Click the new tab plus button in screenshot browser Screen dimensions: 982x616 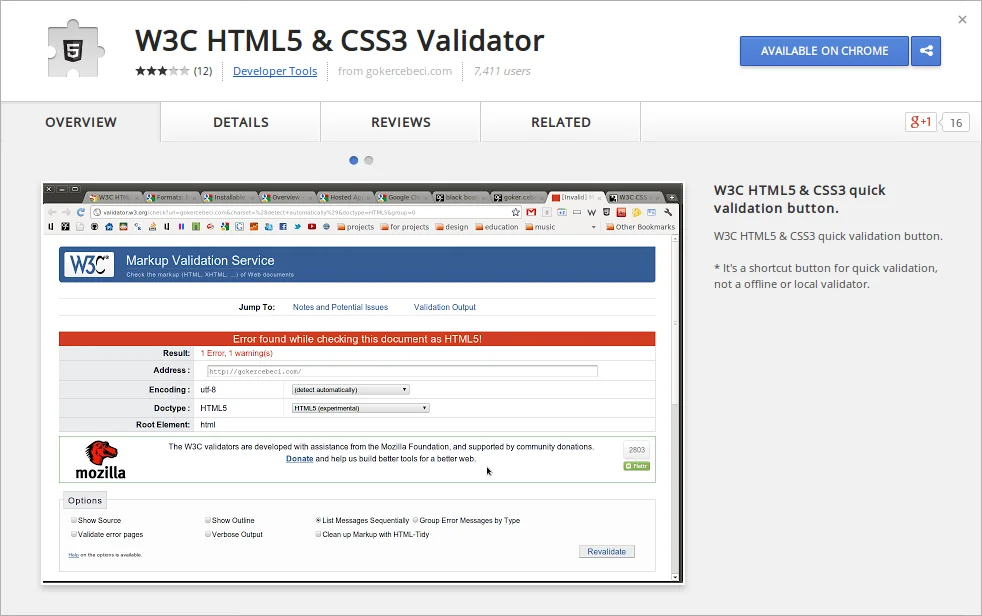[671, 198]
